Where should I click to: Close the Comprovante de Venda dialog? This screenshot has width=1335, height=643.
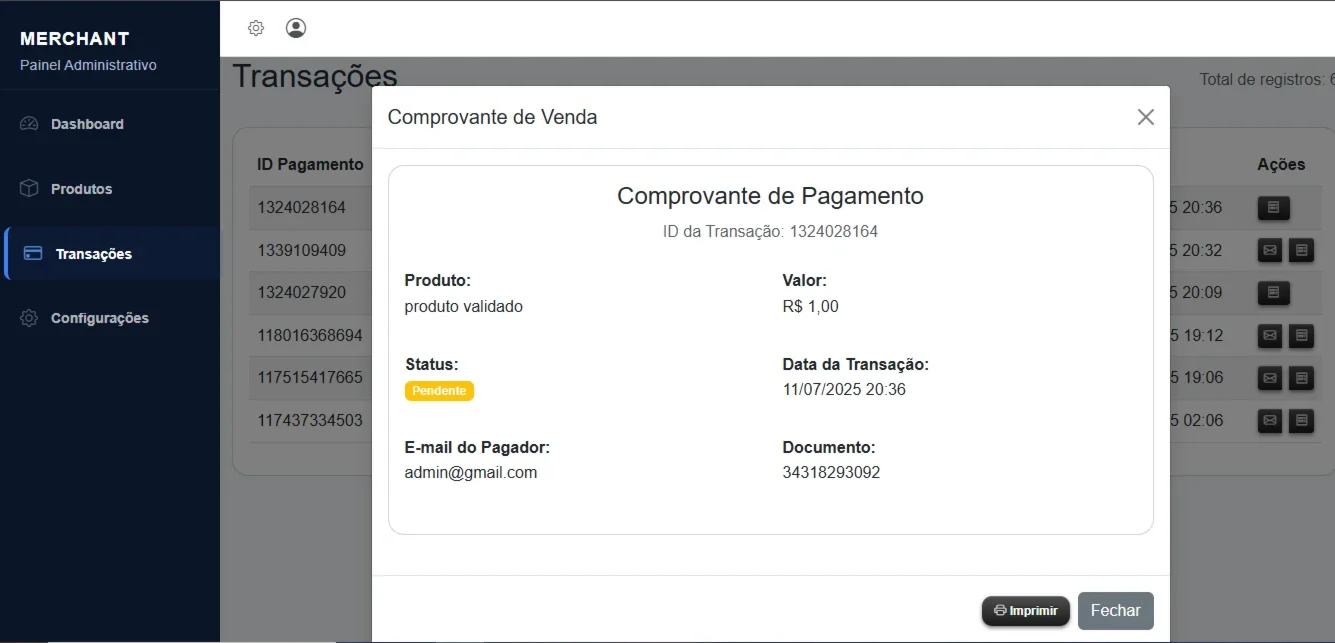pos(1146,117)
